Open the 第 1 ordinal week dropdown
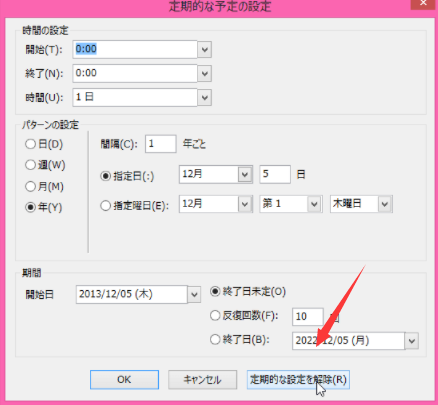 (314, 204)
